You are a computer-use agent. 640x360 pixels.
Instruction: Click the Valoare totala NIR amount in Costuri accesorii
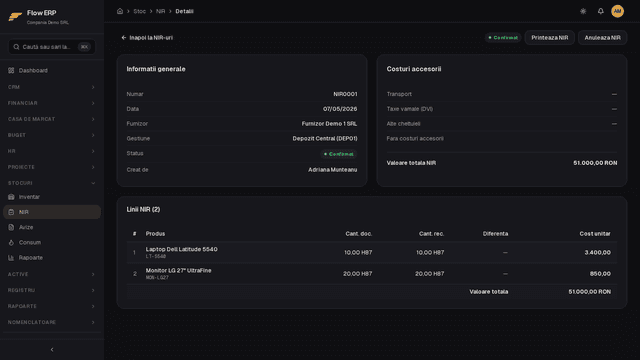[x=595, y=163]
